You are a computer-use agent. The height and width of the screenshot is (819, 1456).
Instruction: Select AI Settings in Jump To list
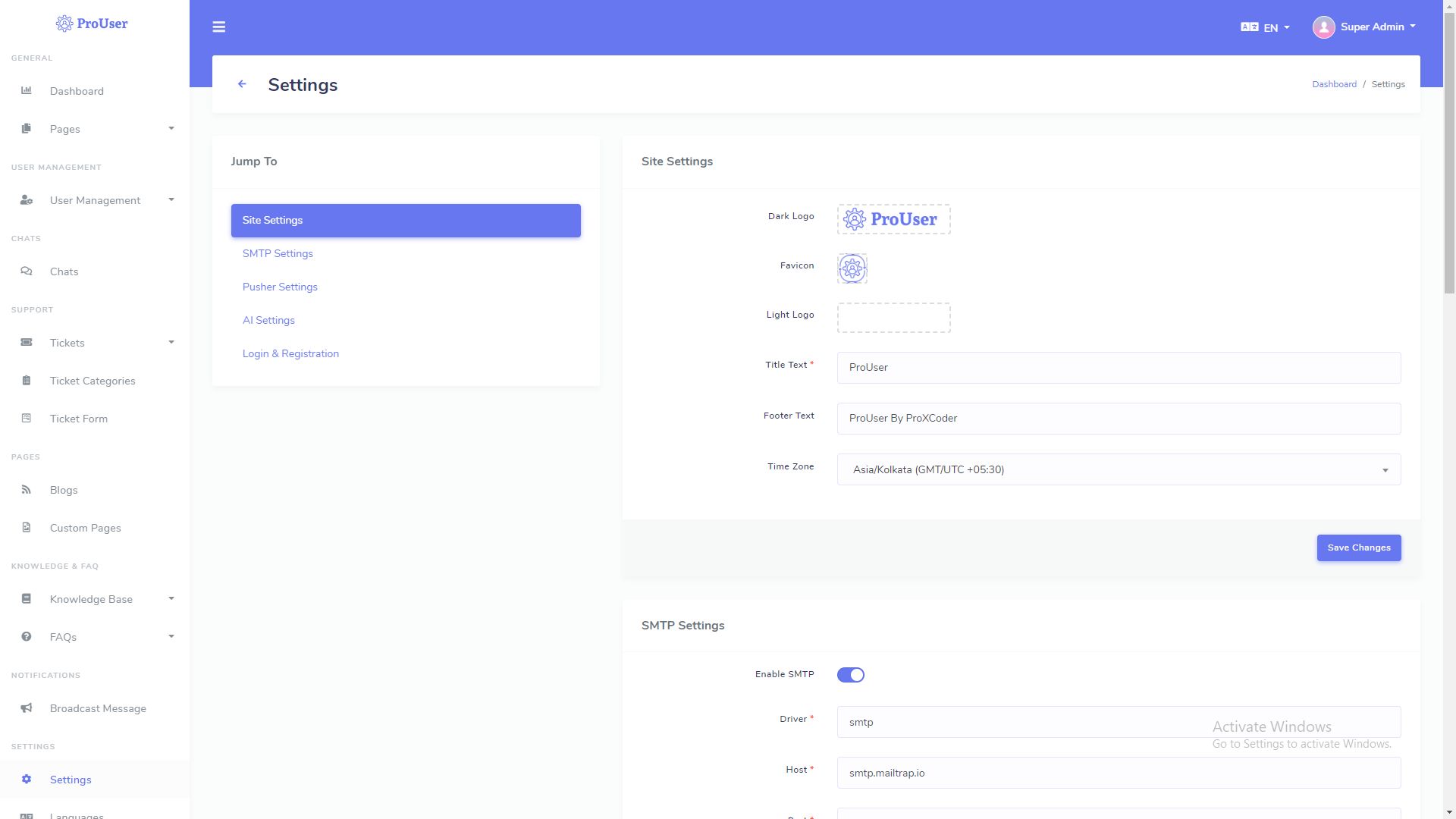tap(268, 320)
